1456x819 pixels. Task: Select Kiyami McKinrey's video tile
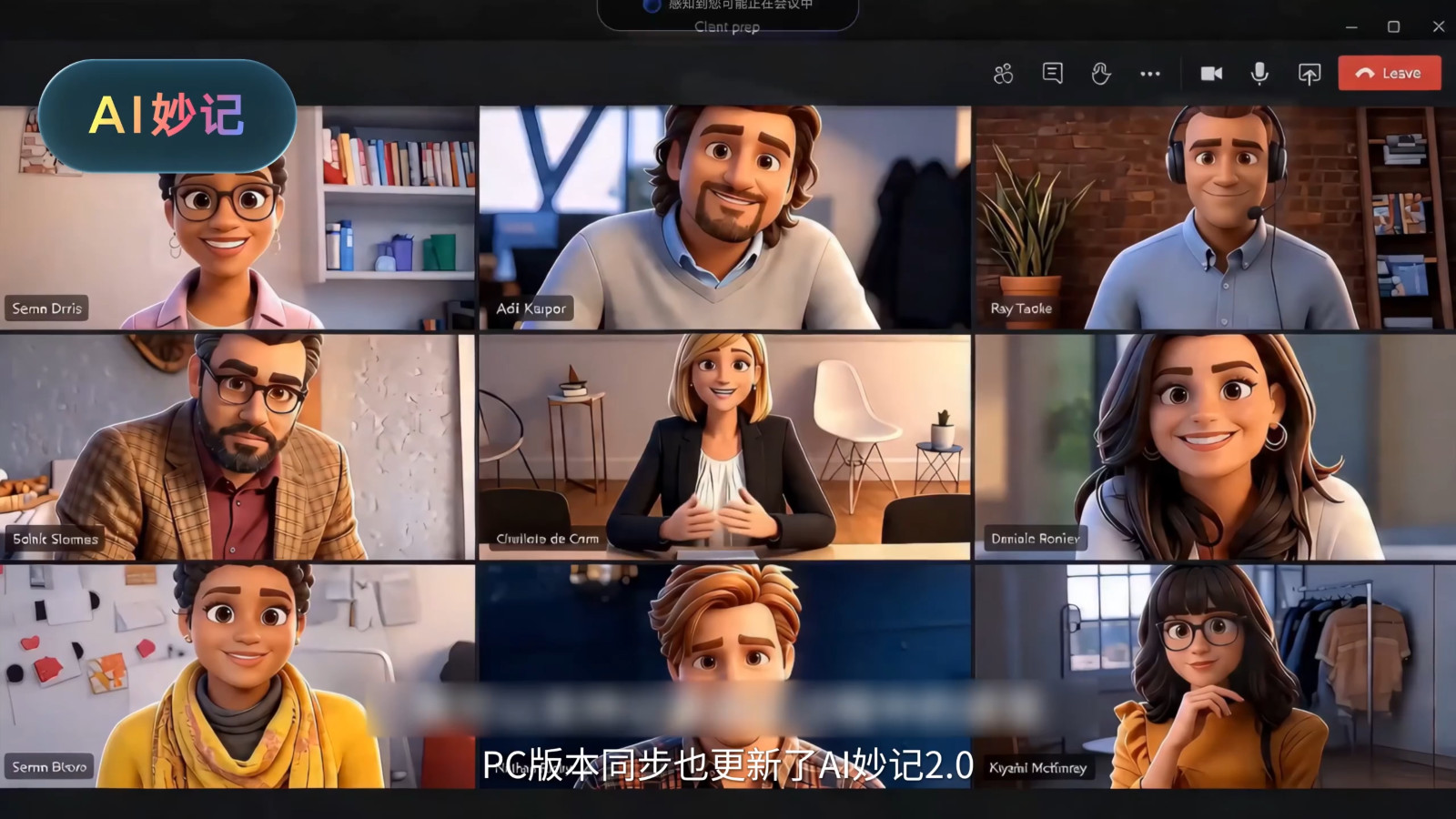coord(1215,676)
